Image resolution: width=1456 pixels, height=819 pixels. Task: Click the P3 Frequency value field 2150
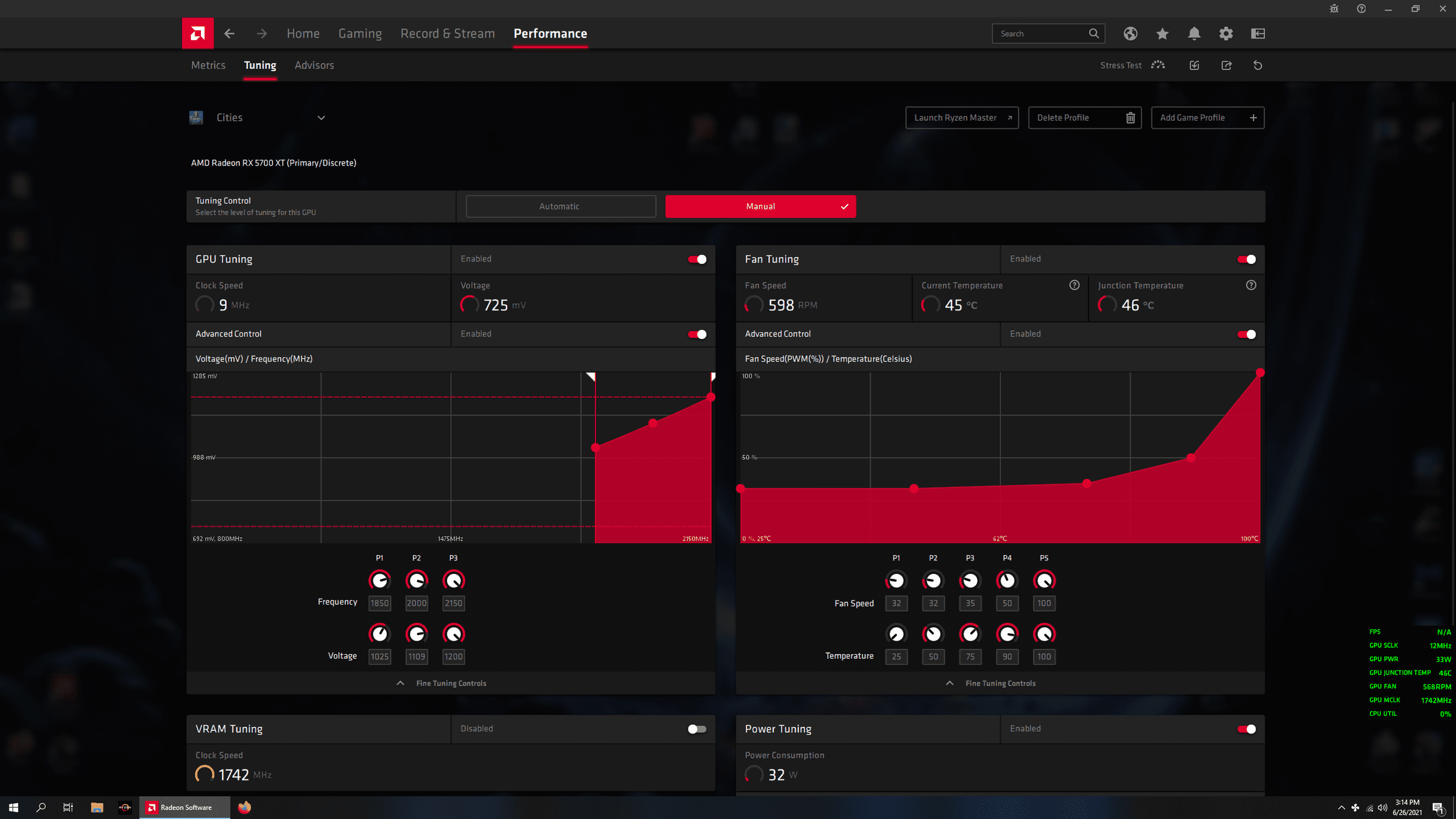[454, 603]
